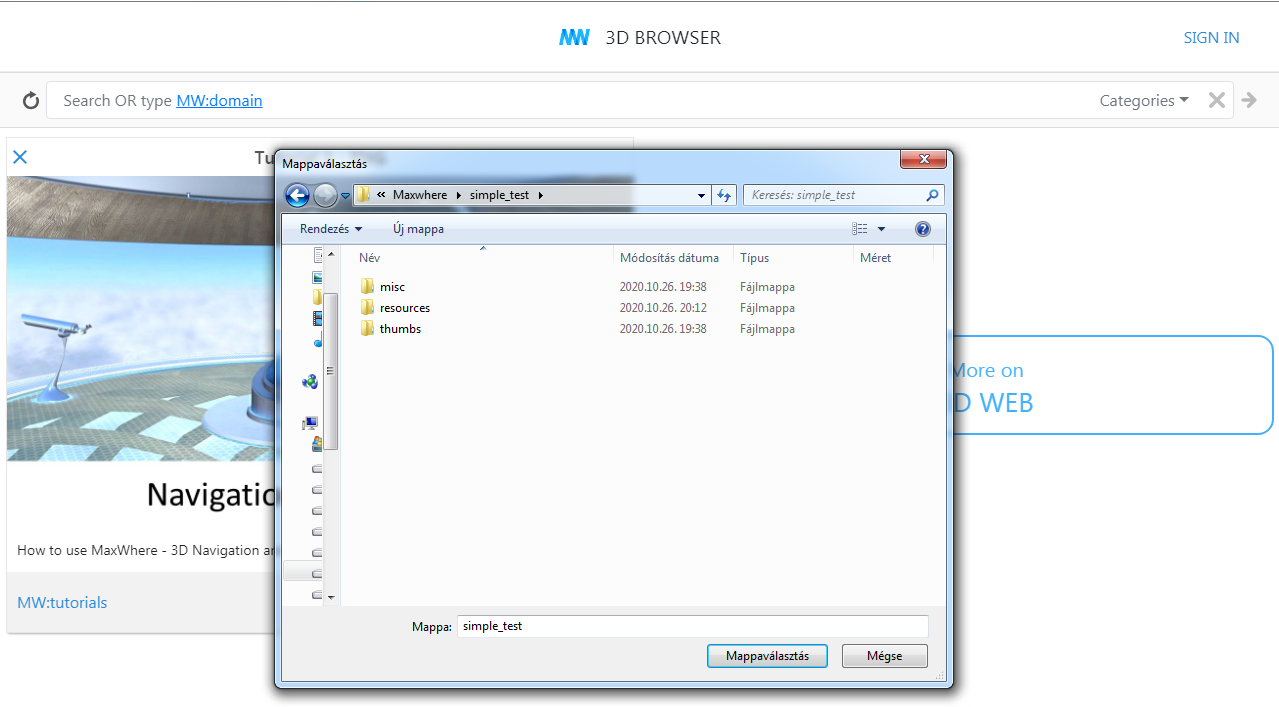Expand the arrow after Maxwhere in the path
Viewport: 1279px width, 707px height.
tap(459, 195)
